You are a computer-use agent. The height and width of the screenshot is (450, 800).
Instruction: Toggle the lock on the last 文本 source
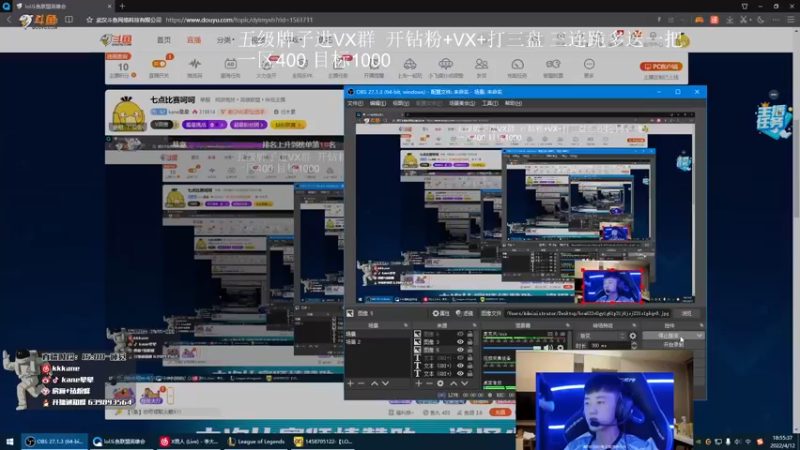470,373
